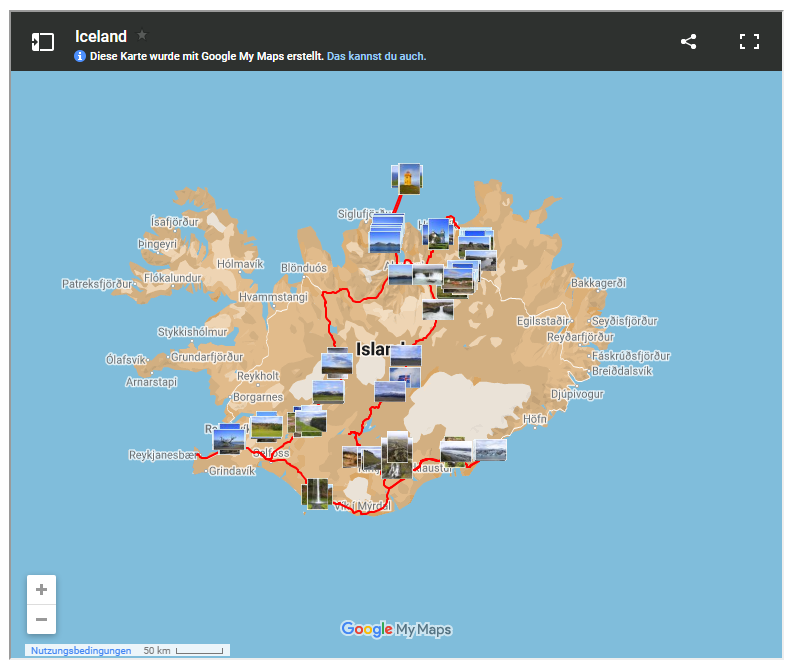Screen dimensions: 793x670
Task: Open the sculpture photo near Reykjanesbær
Action: (229, 440)
